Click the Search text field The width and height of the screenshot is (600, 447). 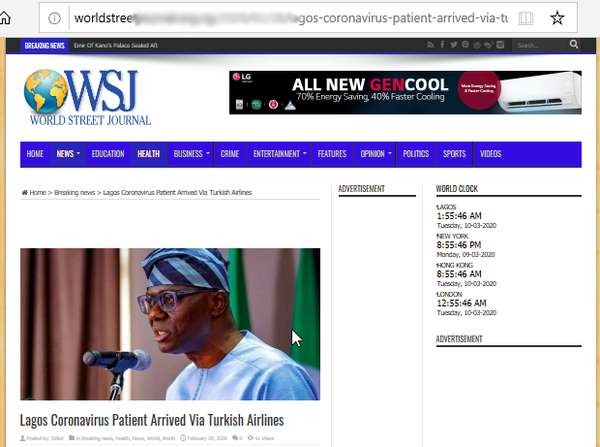click(539, 45)
